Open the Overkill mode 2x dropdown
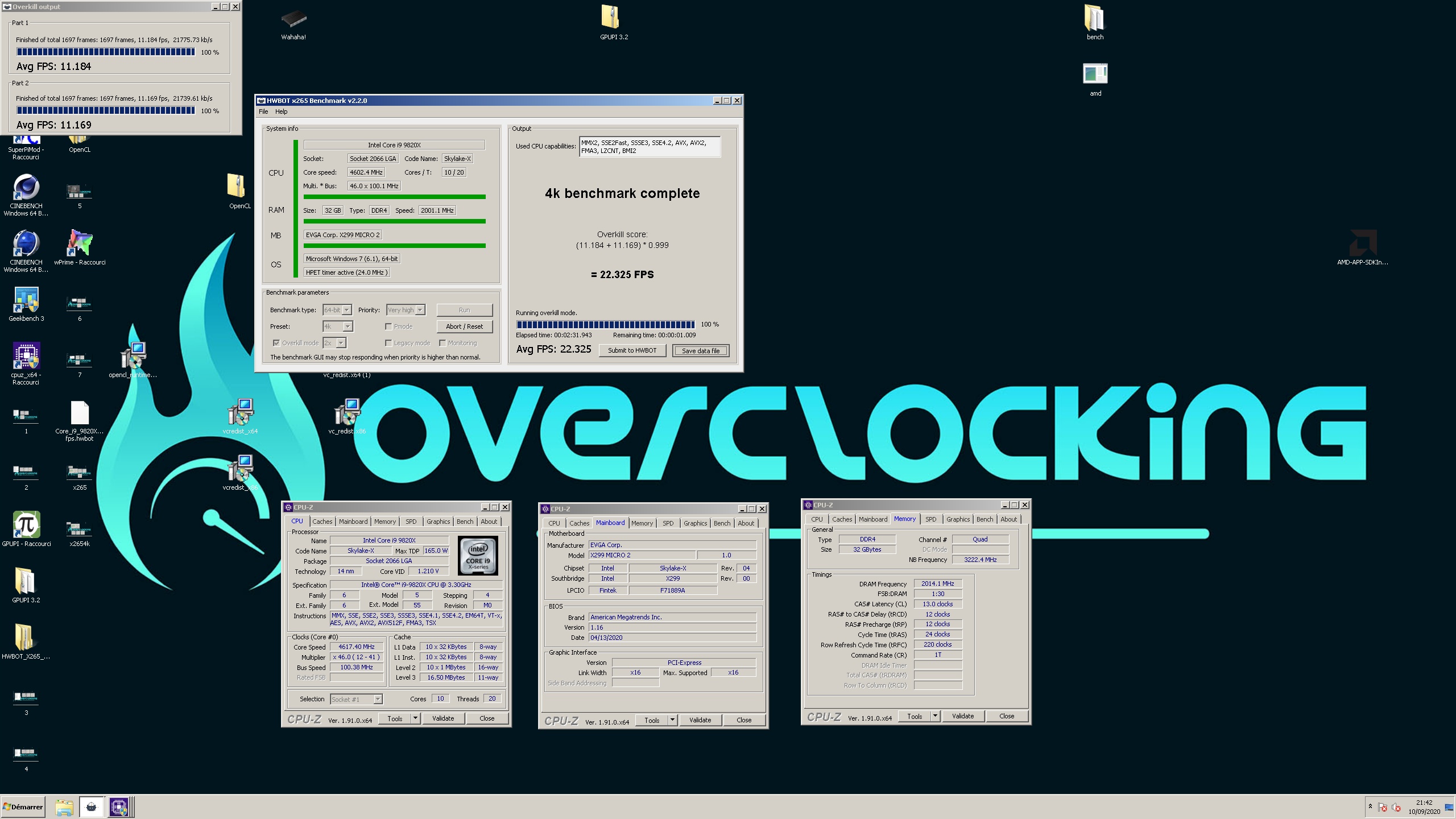Viewport: 1456px width, 819px height. click(334, 343)
